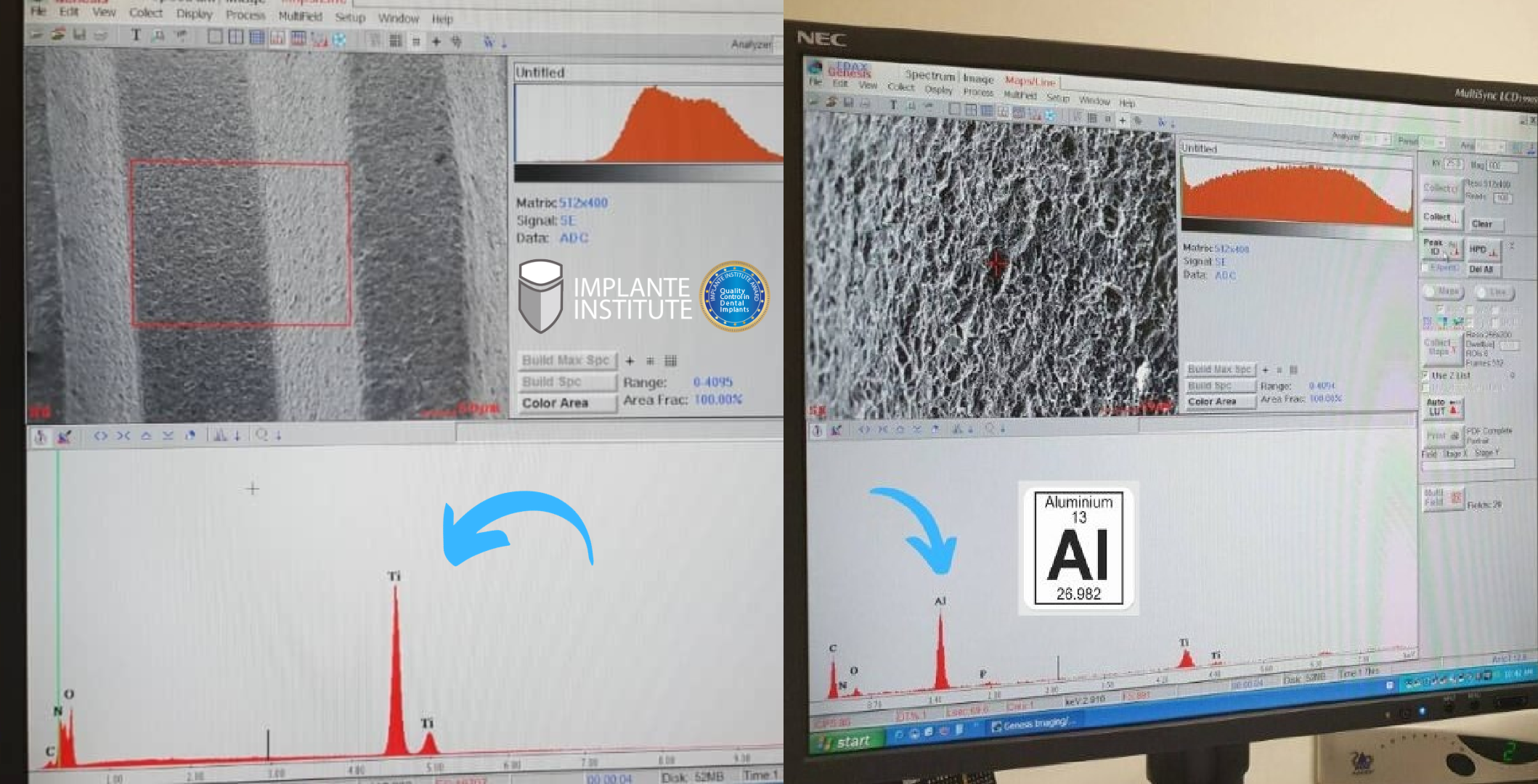Screen dimensions: 1538x784
Task: Toggle the Expert checkbox under Peak ID
Action: 1425,268
